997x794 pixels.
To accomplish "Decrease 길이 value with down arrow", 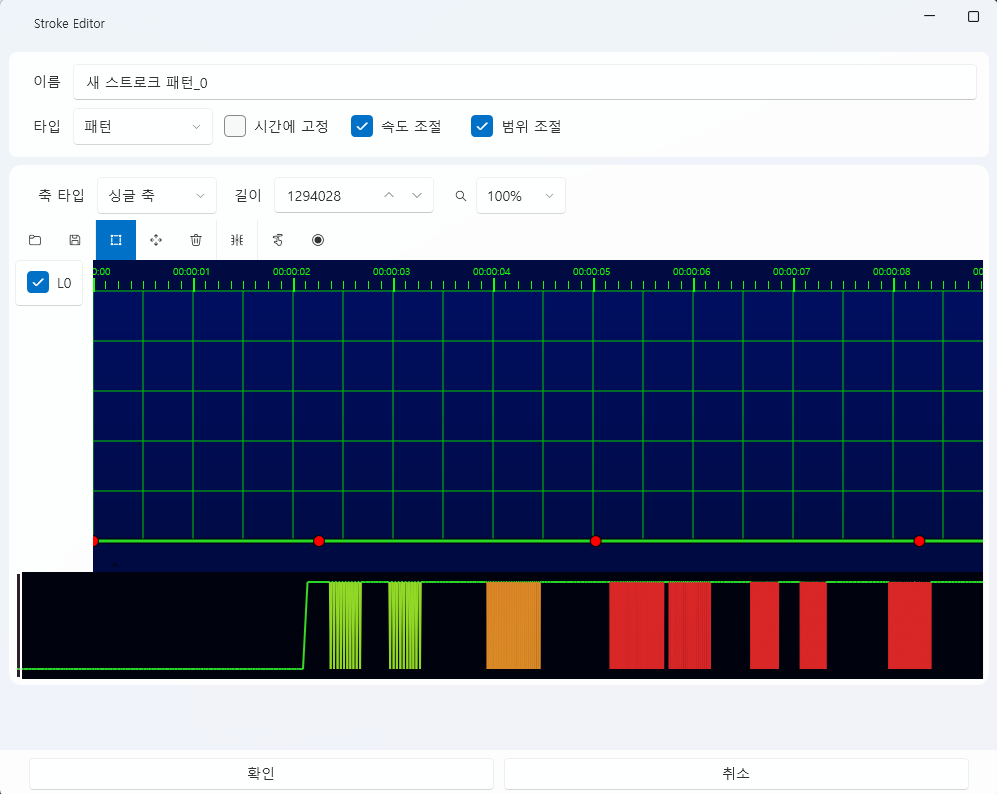I will point(417,196).
